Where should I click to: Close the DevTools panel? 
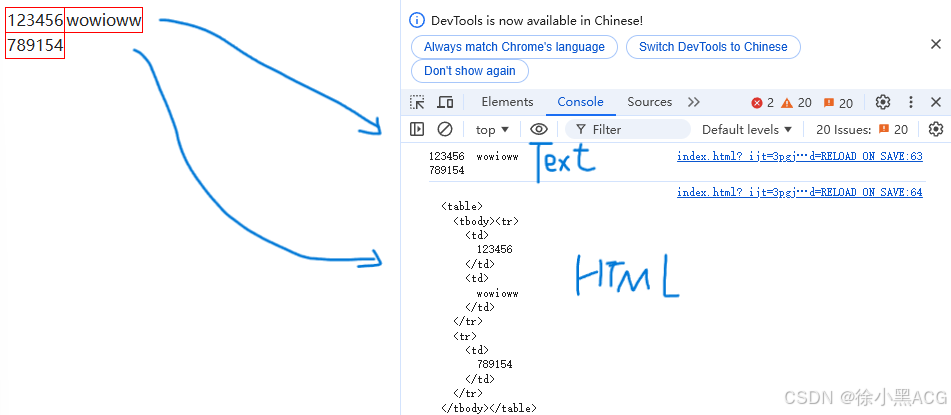[x=936, y=102]
